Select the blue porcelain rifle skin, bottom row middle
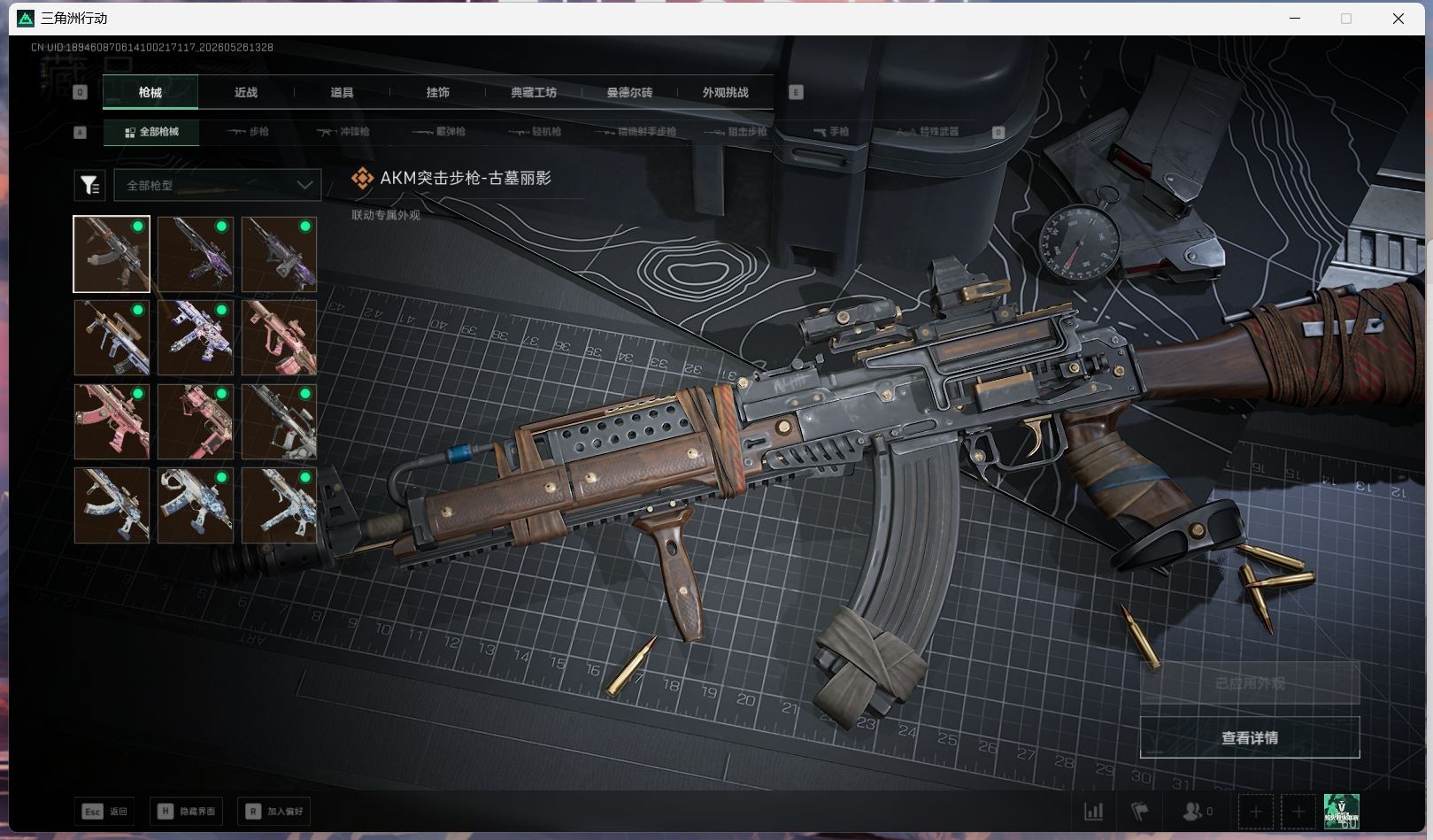Screen dimensions: 1433x840 (x=196, y=505)
